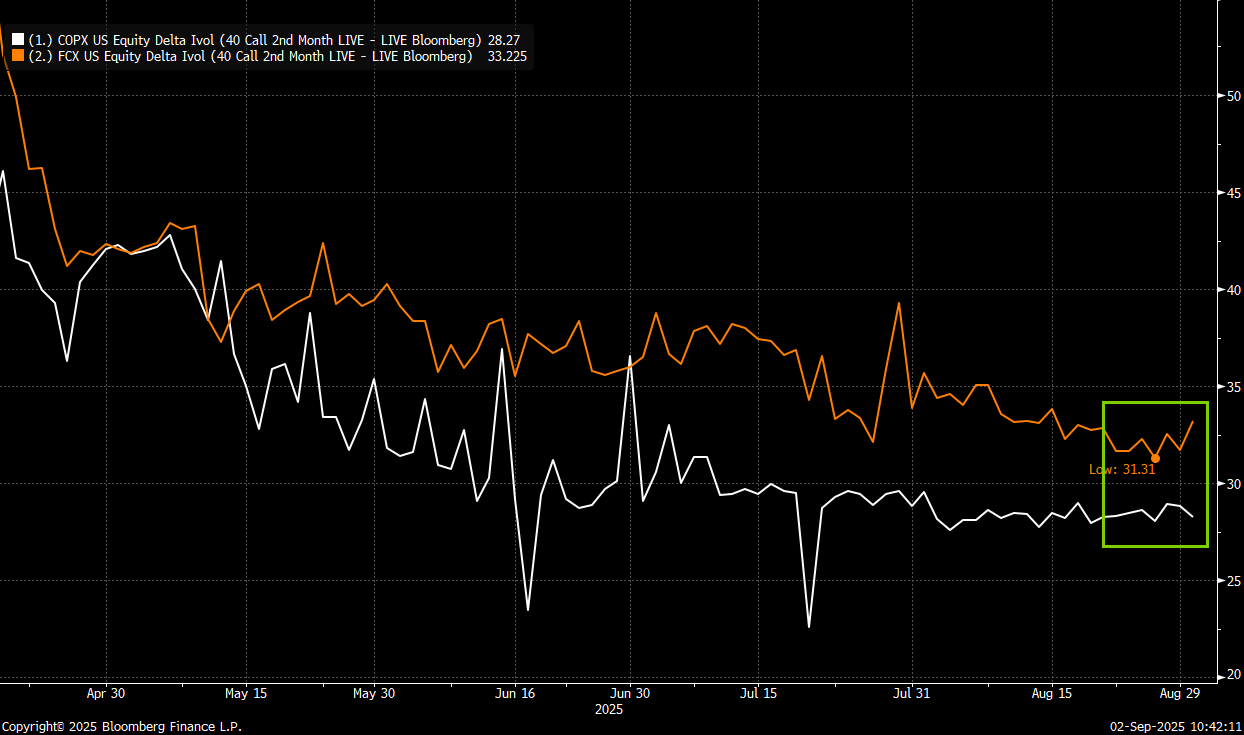Click the Bloomberg Finance L.P. copyright notice

[x=122, y=727]
